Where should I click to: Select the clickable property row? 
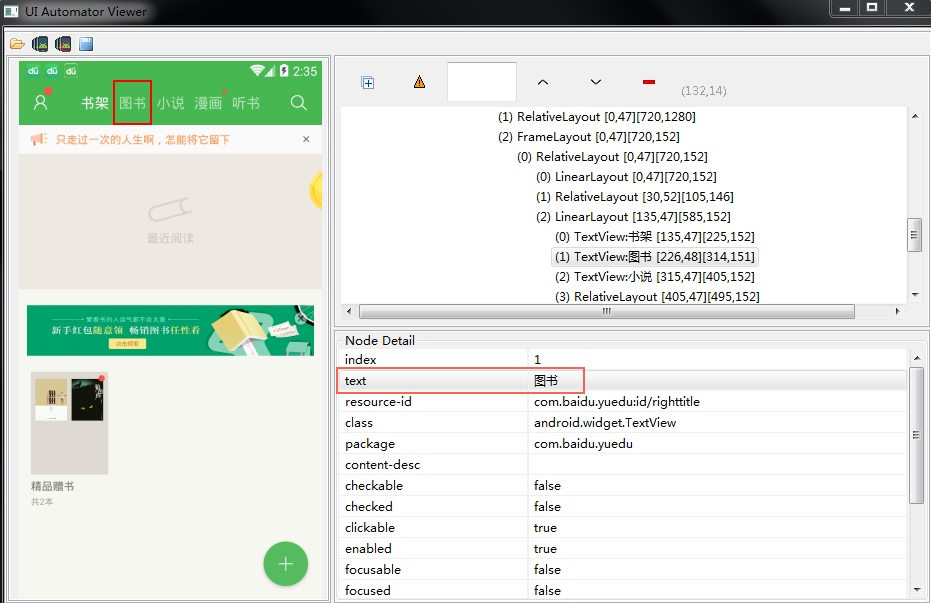click(623, 528)
